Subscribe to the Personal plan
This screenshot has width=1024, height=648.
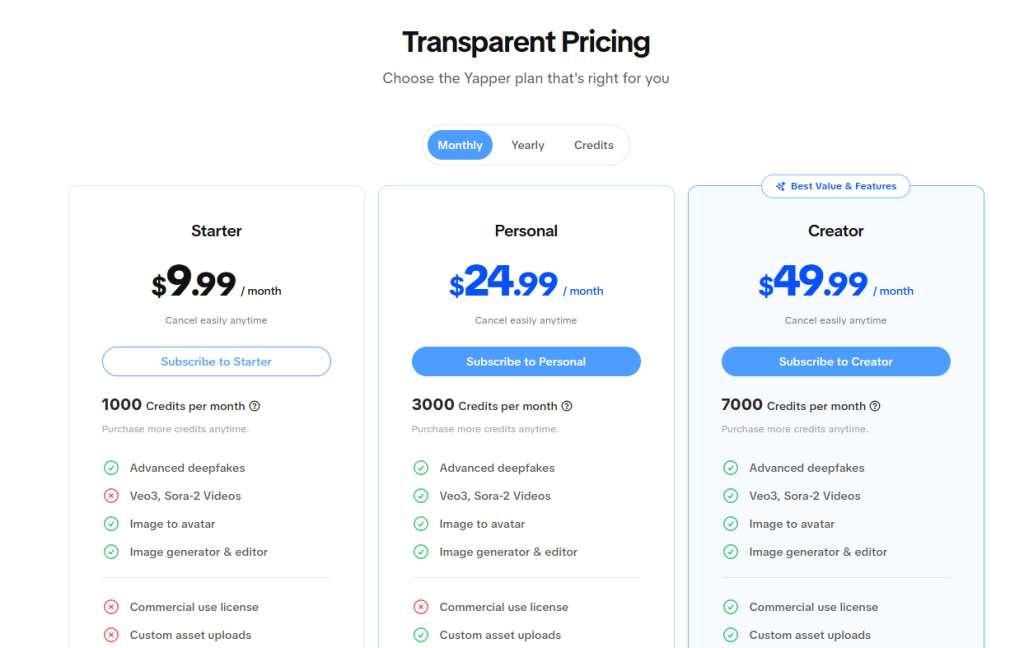526,361
